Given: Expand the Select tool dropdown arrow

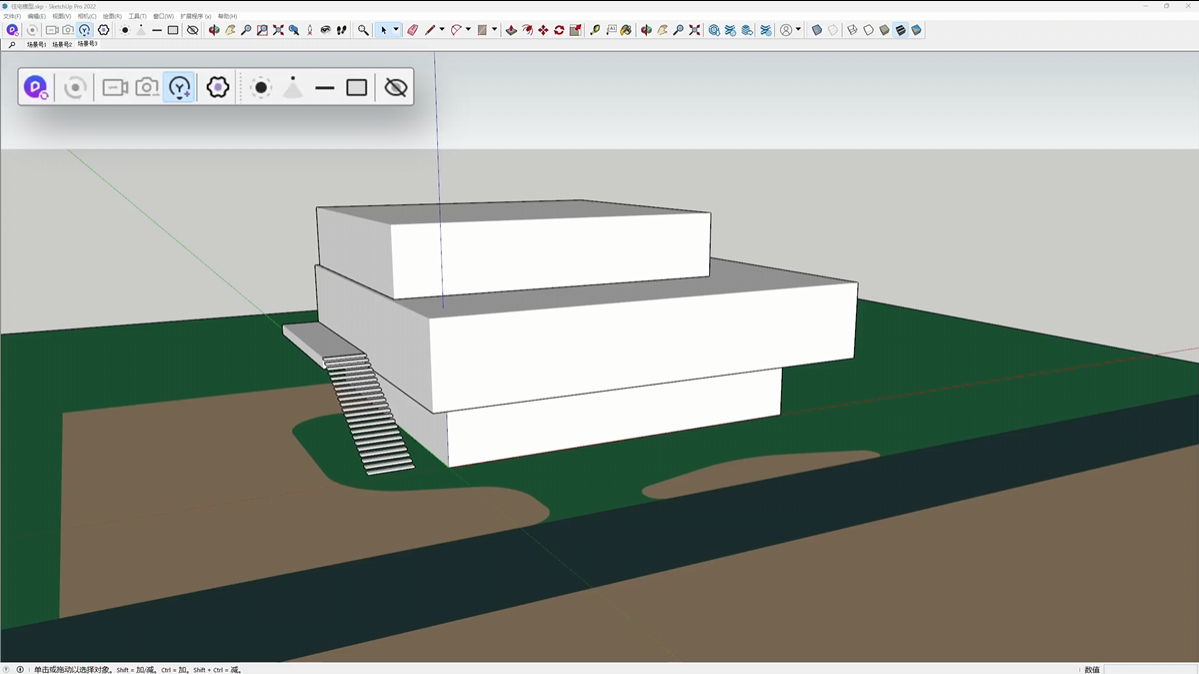Looking at the screenshot, I should (396, 30).
